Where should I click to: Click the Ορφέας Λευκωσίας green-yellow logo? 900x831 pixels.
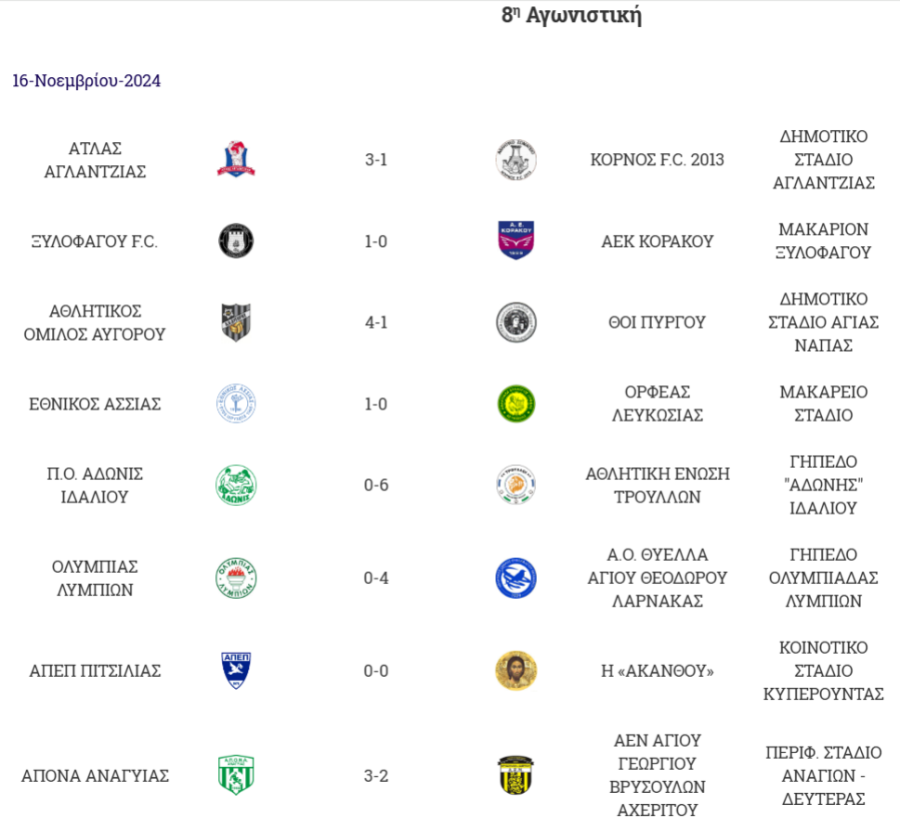(x=516, y=403)
